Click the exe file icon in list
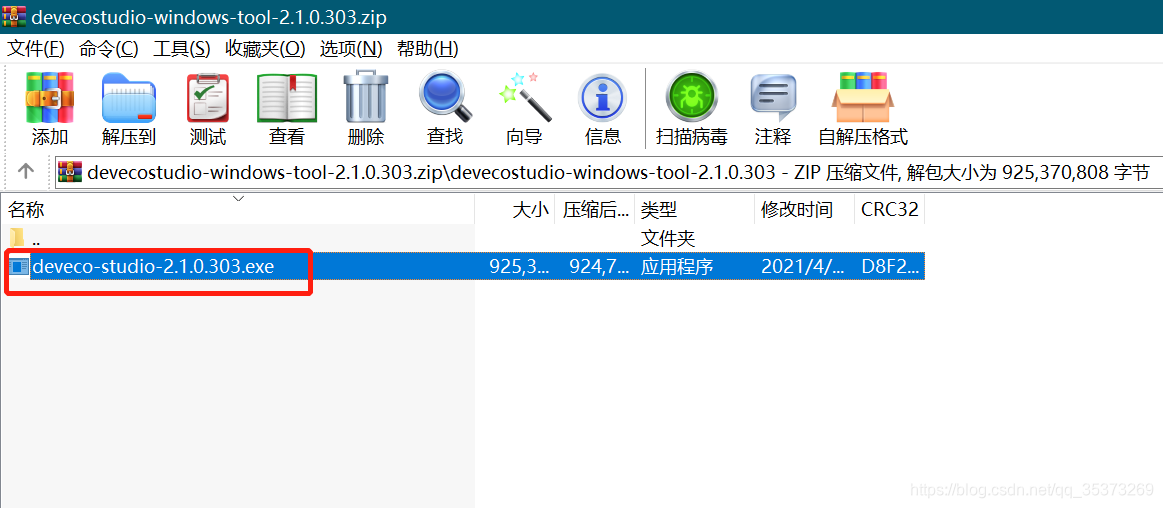 pyautogui.click(x=19, y=266)
